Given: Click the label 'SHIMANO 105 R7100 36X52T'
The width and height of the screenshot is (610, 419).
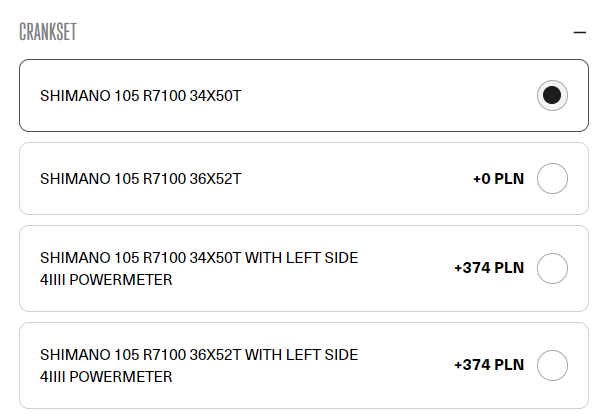Looking at the screenshot, I should click(x=141, y=180).
